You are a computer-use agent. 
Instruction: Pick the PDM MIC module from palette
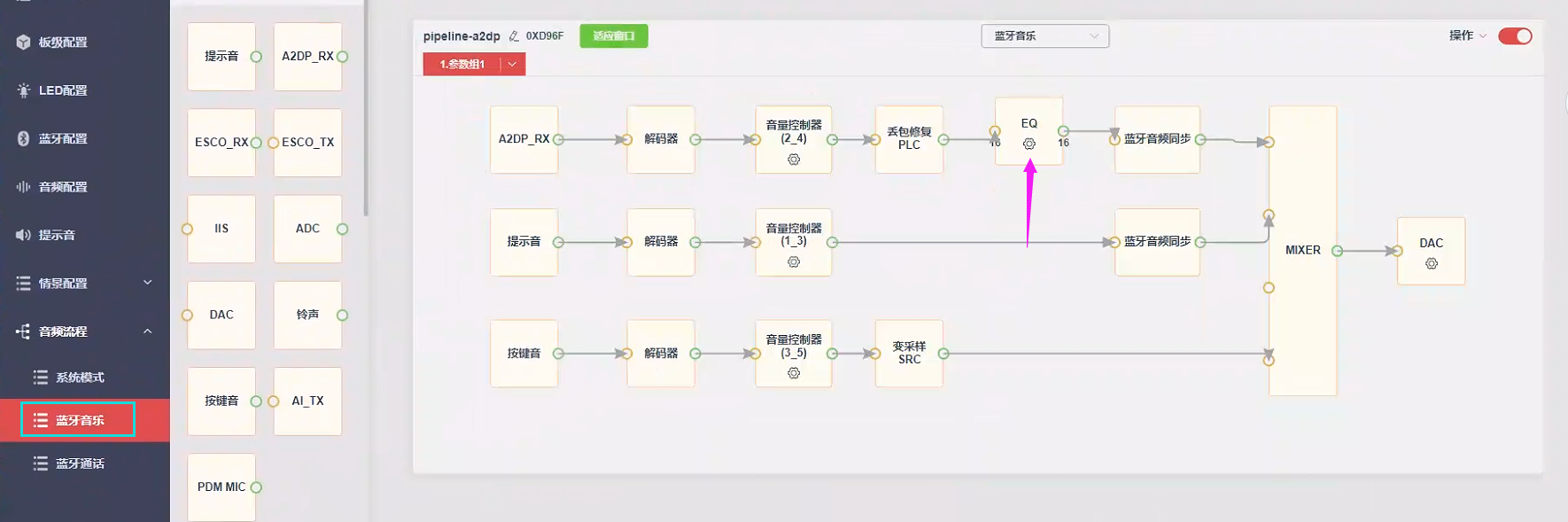tap(221, 487)
